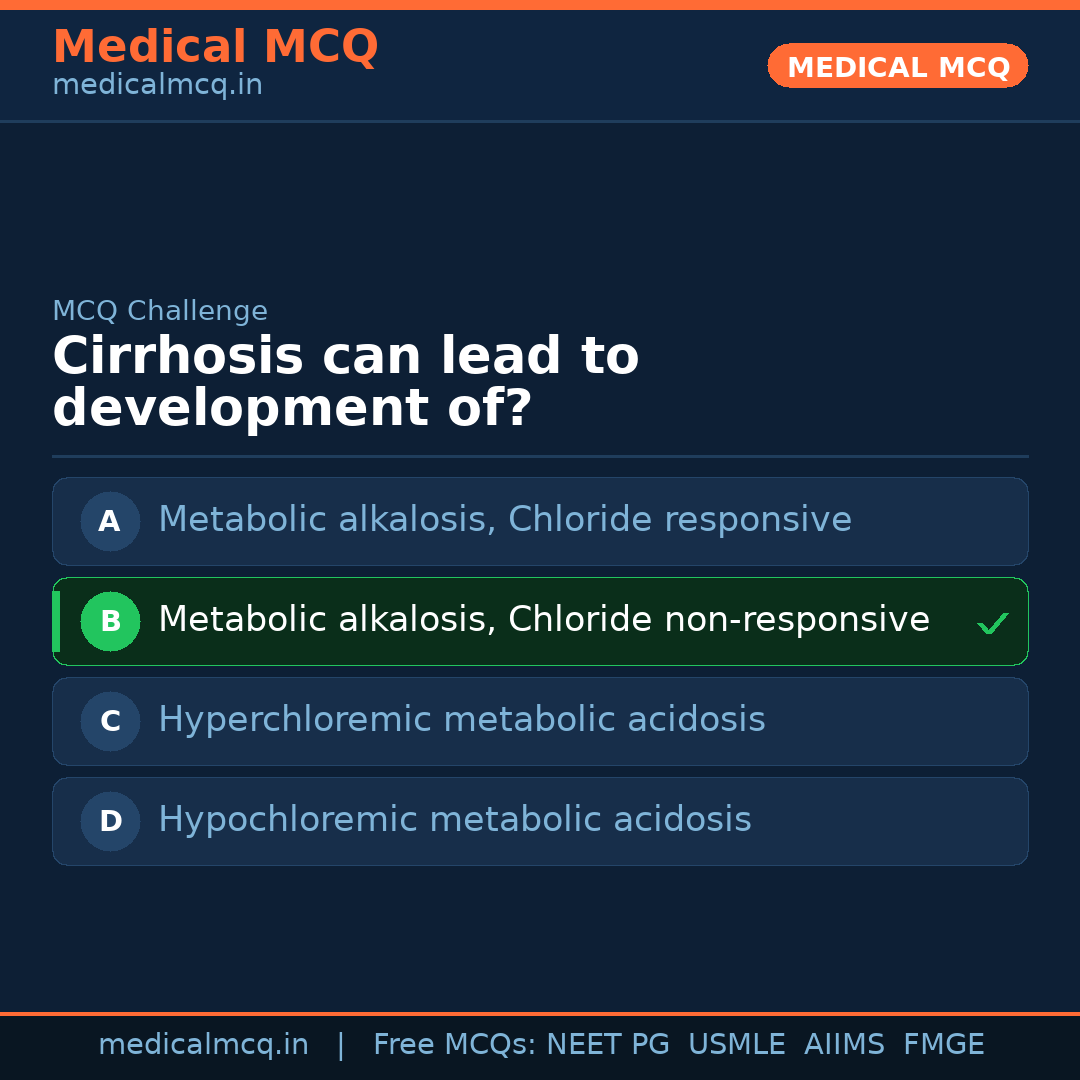Select option 'Metabolic alkalosis, Chloride responsive'
The width and height of the screenshot is (1080, 1080).
(x=505, y=520)
